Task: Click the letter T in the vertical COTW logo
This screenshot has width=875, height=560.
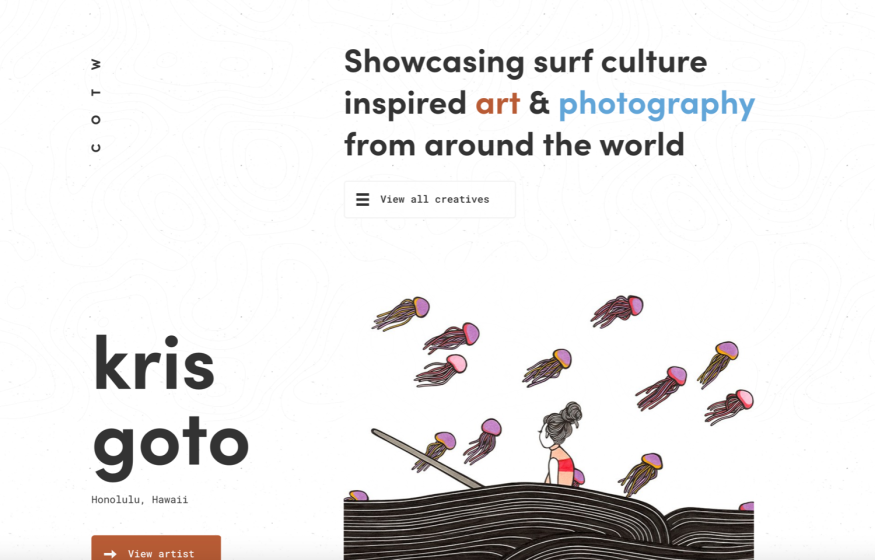Action: [96, 92]
